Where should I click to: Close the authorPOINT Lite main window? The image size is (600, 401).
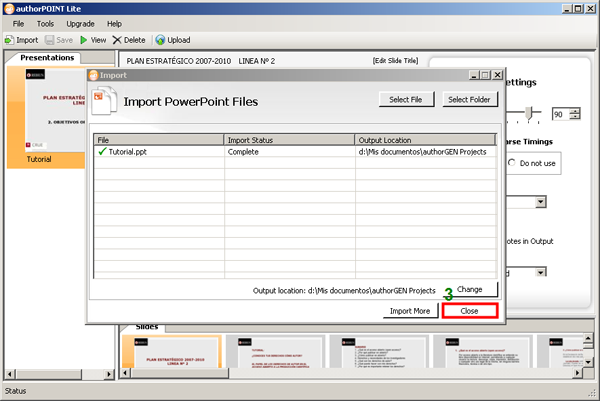pyautogui.click(x=591, y=8)
